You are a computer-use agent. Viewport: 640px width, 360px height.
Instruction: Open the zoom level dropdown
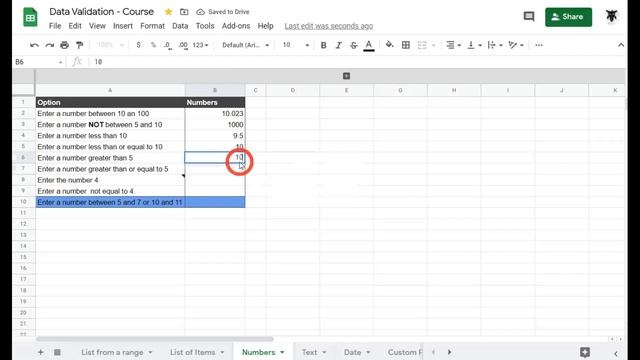tap(110, 45)
